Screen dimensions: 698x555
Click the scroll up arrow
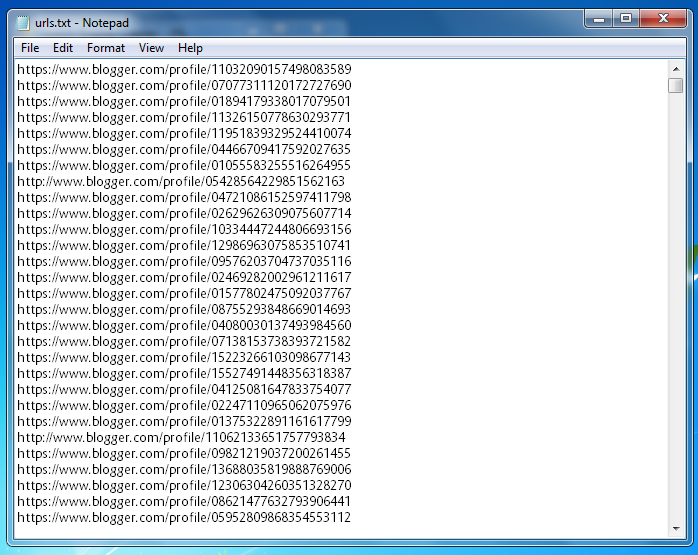point(676,69)
